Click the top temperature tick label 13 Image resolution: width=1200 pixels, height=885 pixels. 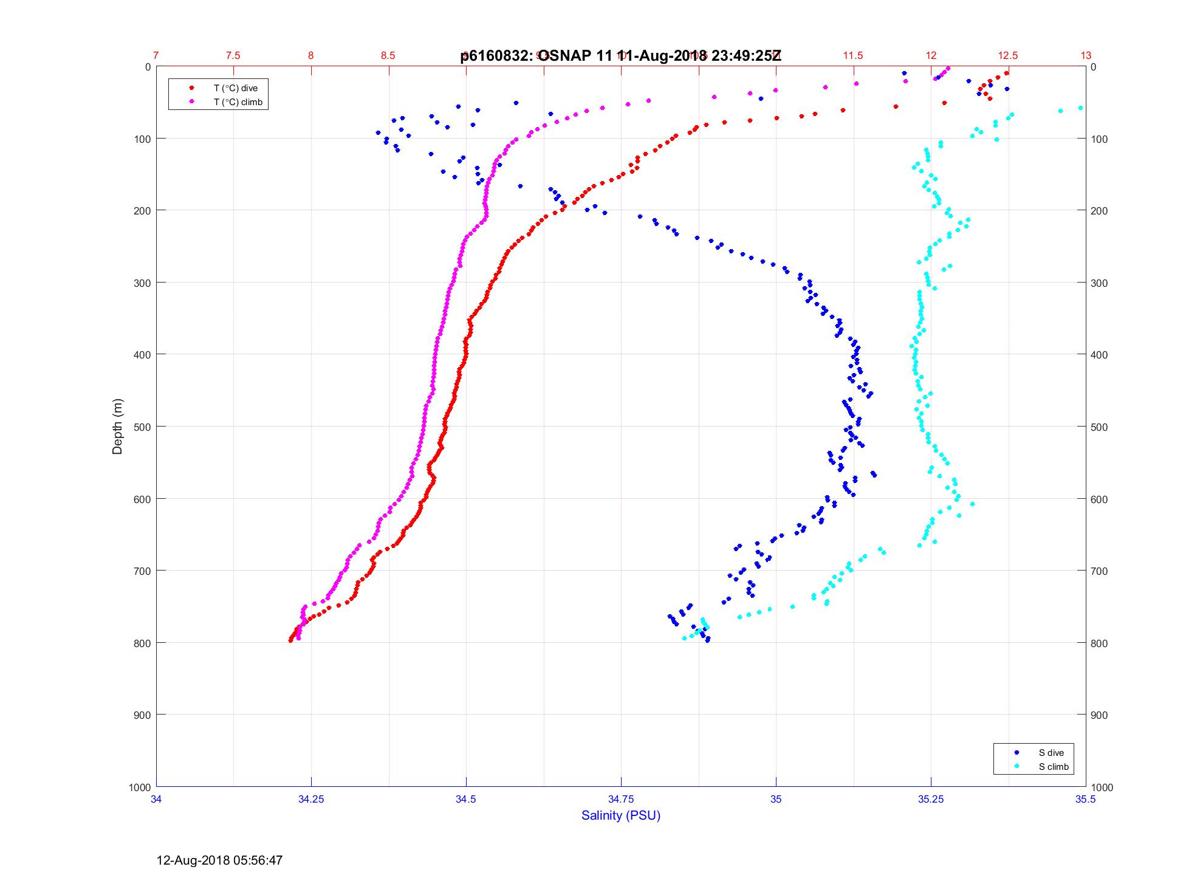[x=1086, y=55]
